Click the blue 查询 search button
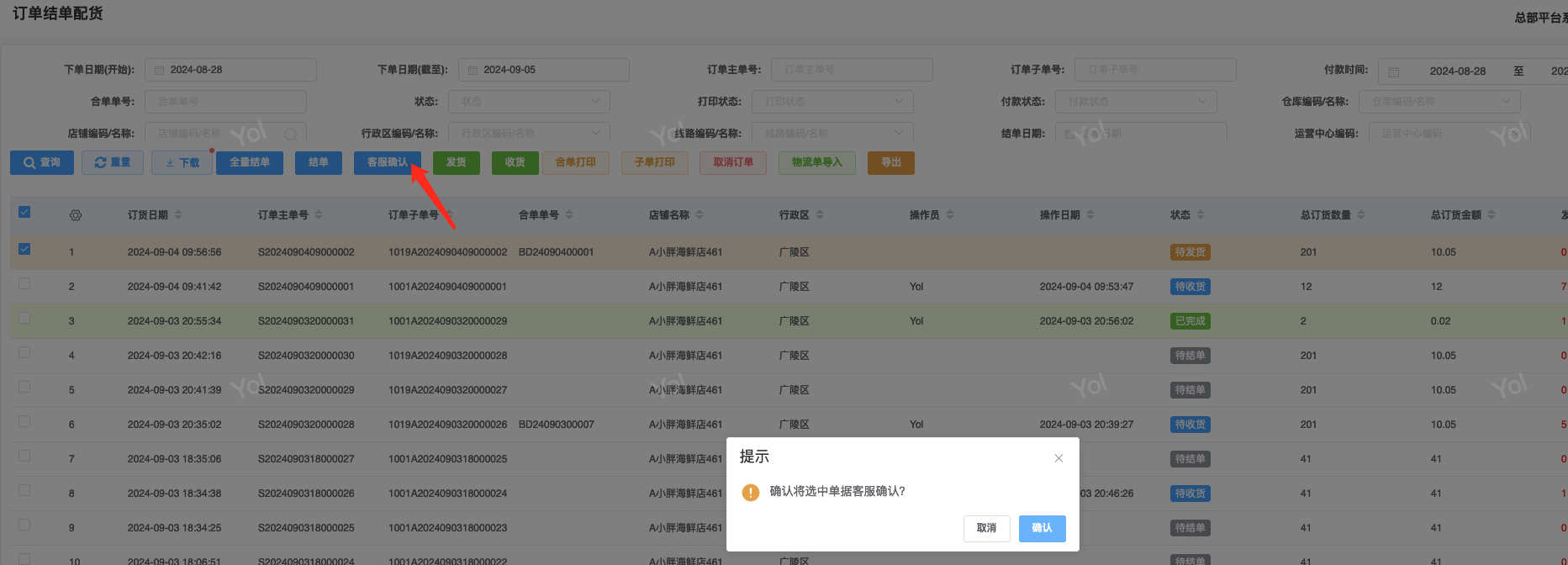Viewport: 1568px width, 565px height. click(x=42, y=162)
